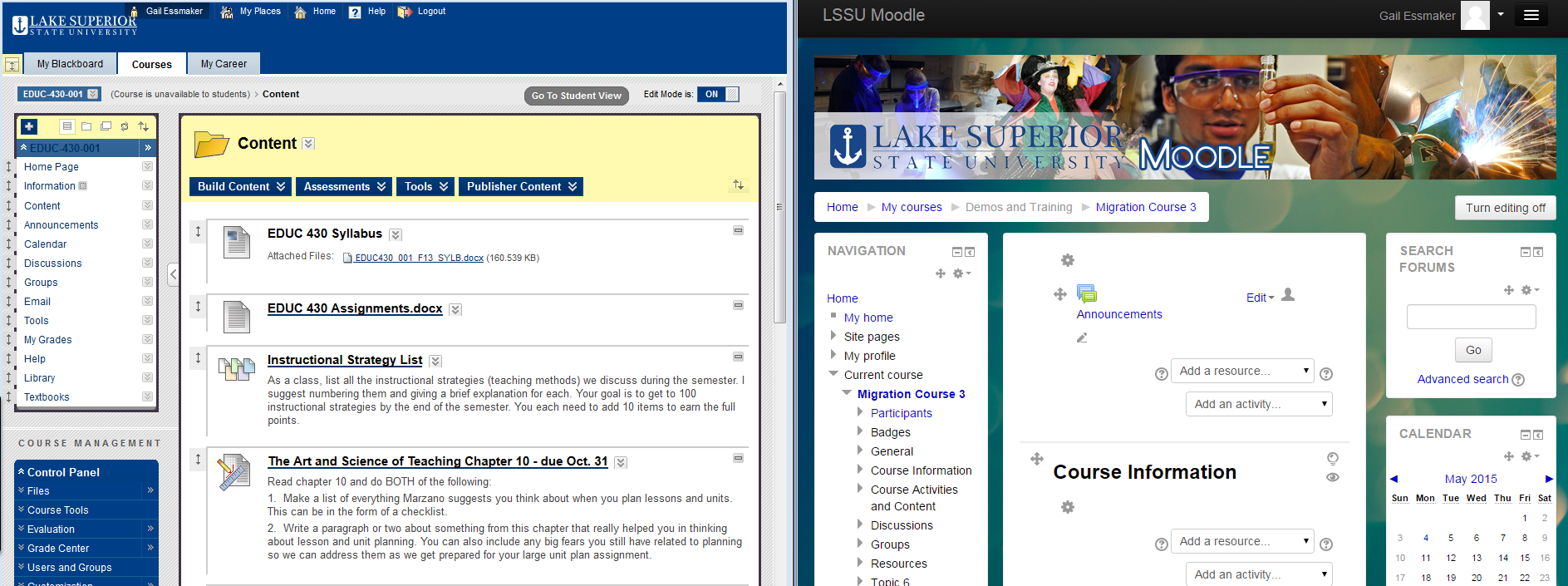Click the Help question mark icon in Blackboard header

355,12
